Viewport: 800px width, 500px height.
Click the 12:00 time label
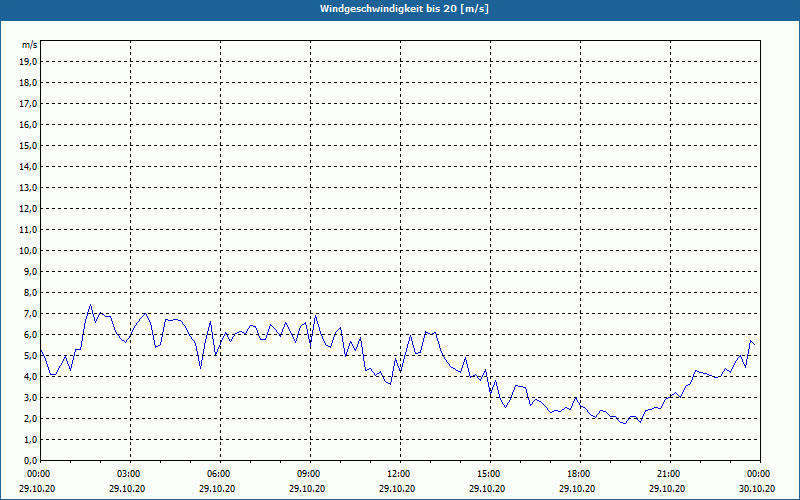tap(400, 474)
